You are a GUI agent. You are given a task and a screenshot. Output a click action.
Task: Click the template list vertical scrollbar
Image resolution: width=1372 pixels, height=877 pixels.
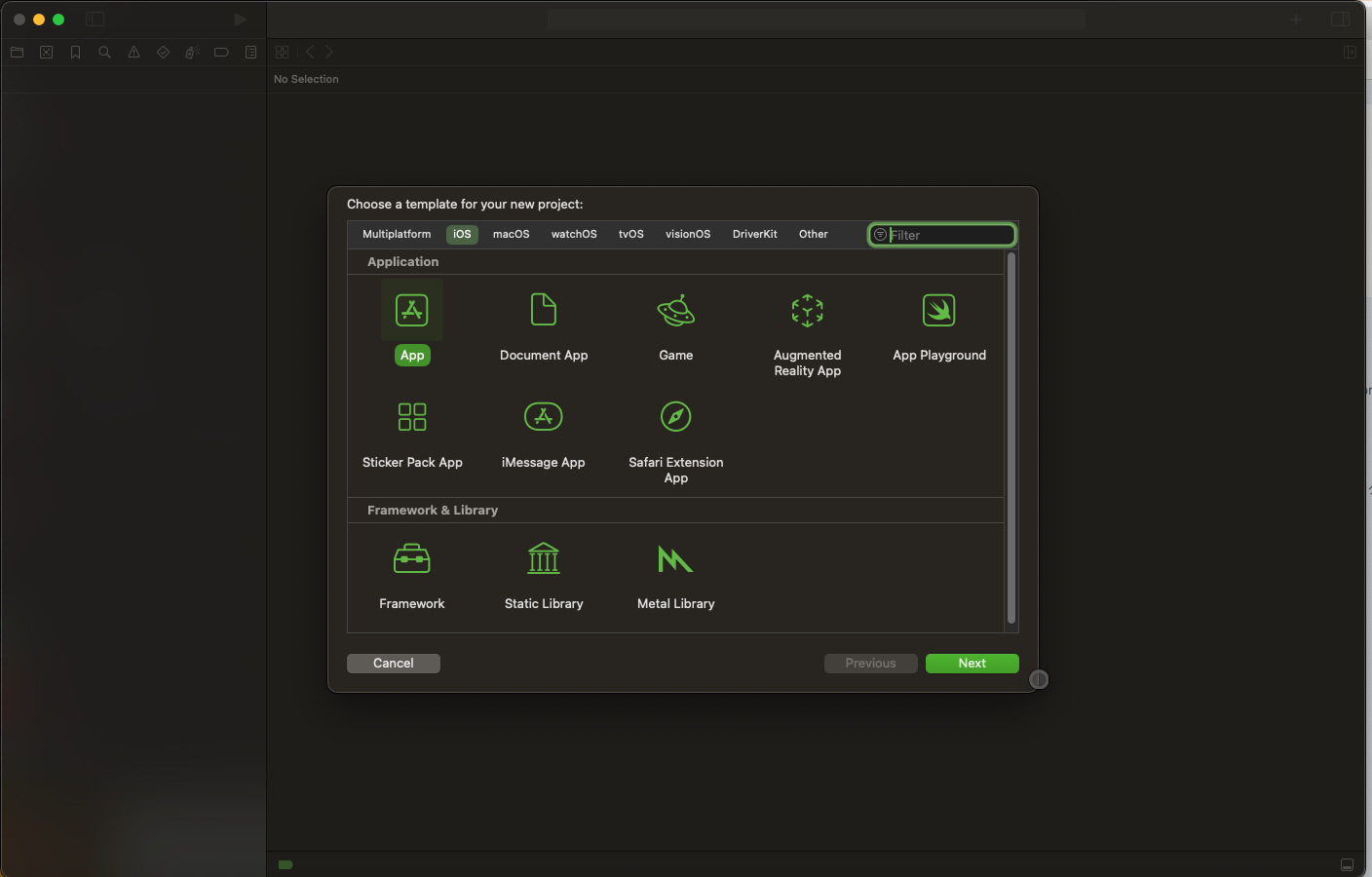coord(1011,438)
